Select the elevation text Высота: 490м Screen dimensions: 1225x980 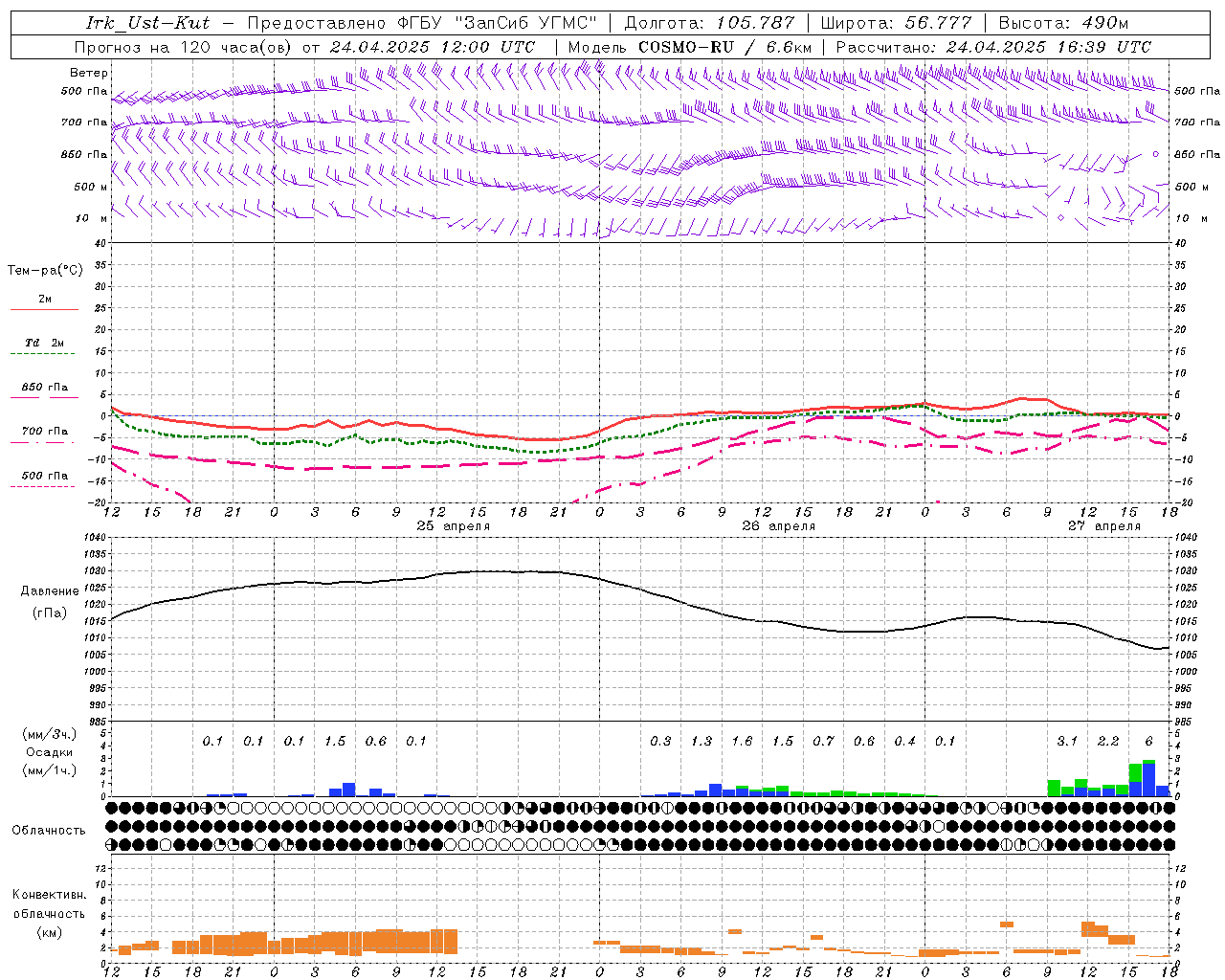point(1063,23)
